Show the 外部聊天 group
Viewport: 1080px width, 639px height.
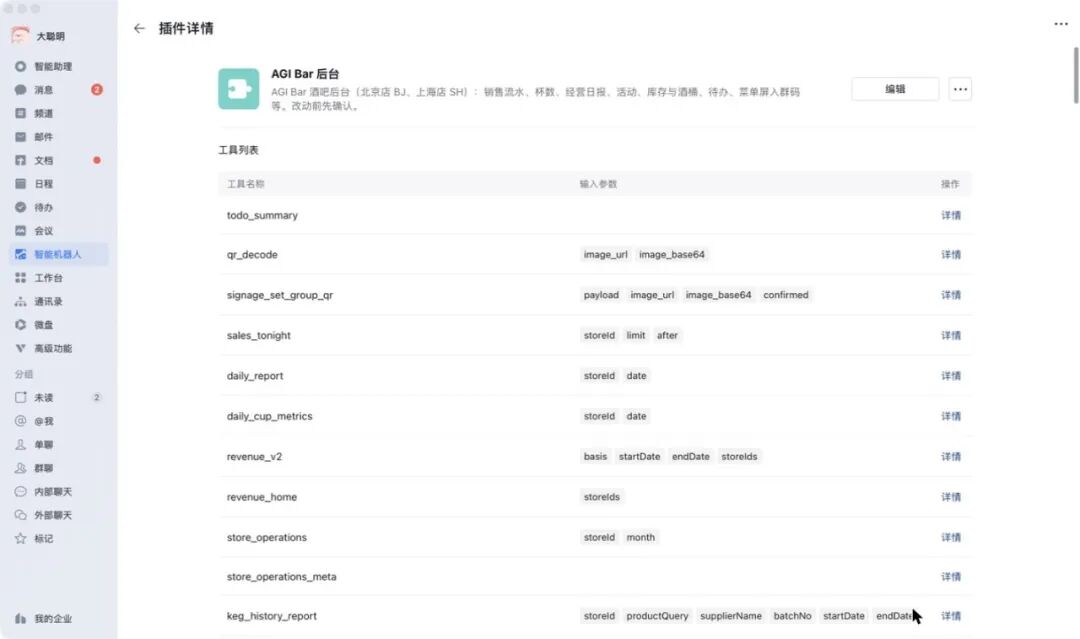59,515
